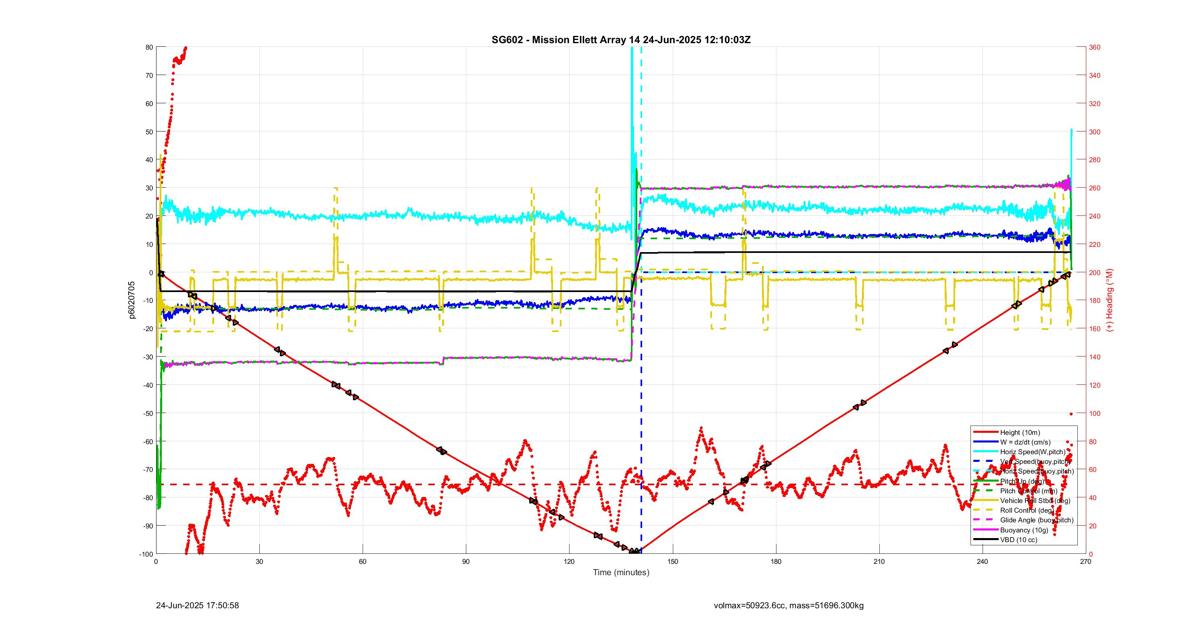This screenshot has height=622, width=1200.
Task: Click the legend entry 'Buoyancy (10g)'
Action: point(1024,530)
